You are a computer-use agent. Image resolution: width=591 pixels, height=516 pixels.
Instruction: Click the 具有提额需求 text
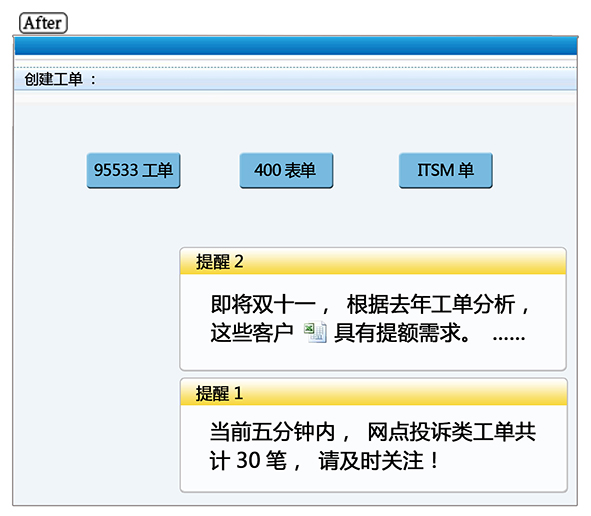[x=402, y=332]
